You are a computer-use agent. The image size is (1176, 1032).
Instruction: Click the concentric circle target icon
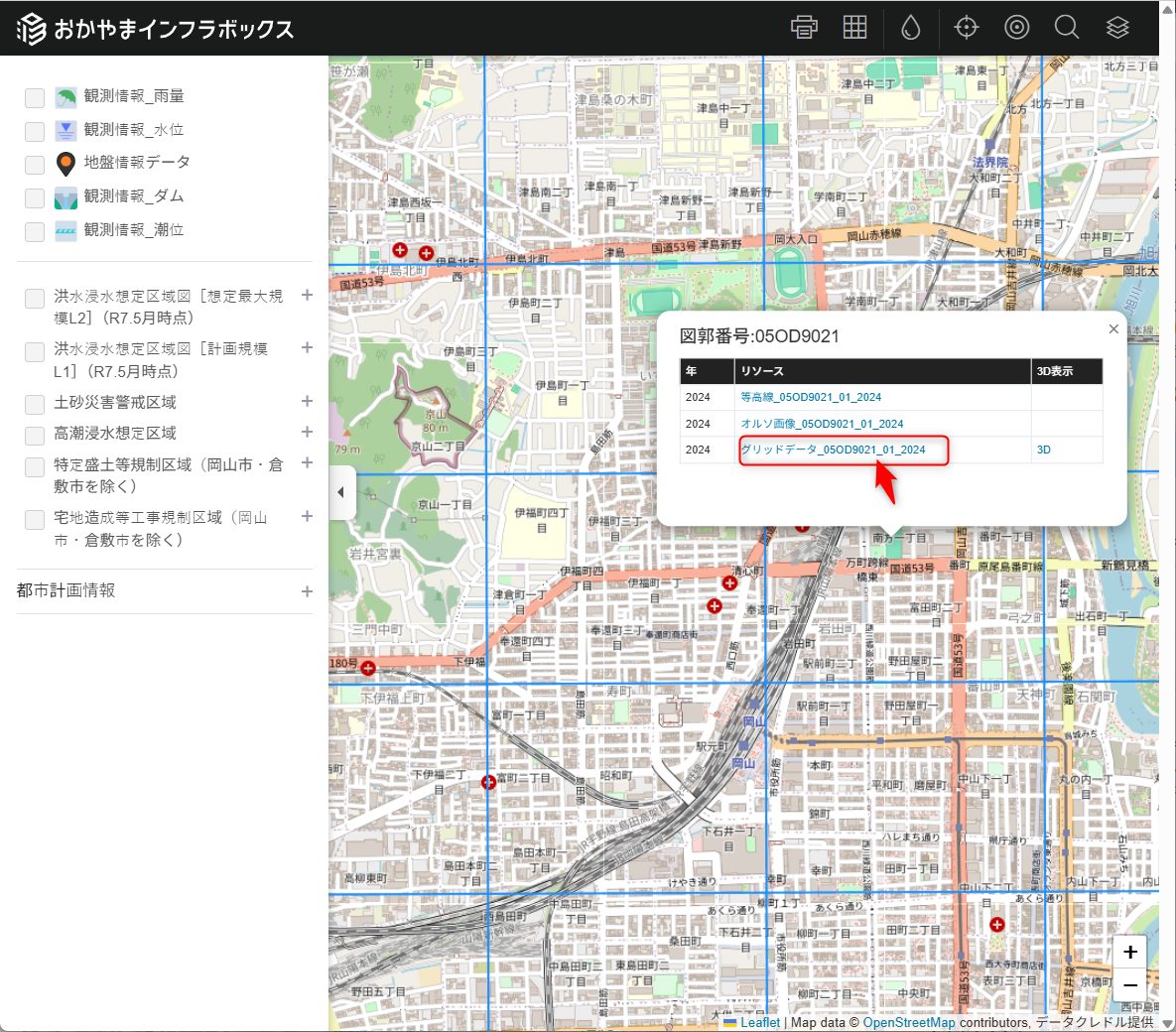point(1016,28)
